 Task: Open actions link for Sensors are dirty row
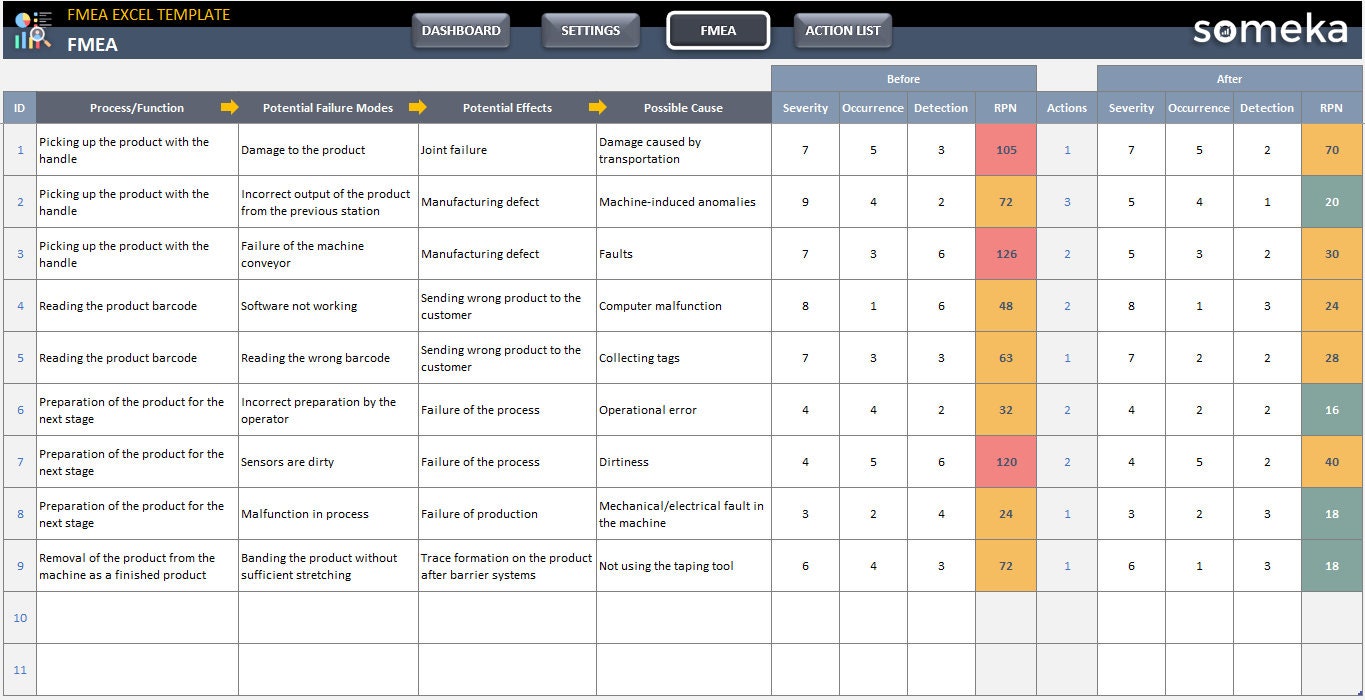[x=1067, y=462]
